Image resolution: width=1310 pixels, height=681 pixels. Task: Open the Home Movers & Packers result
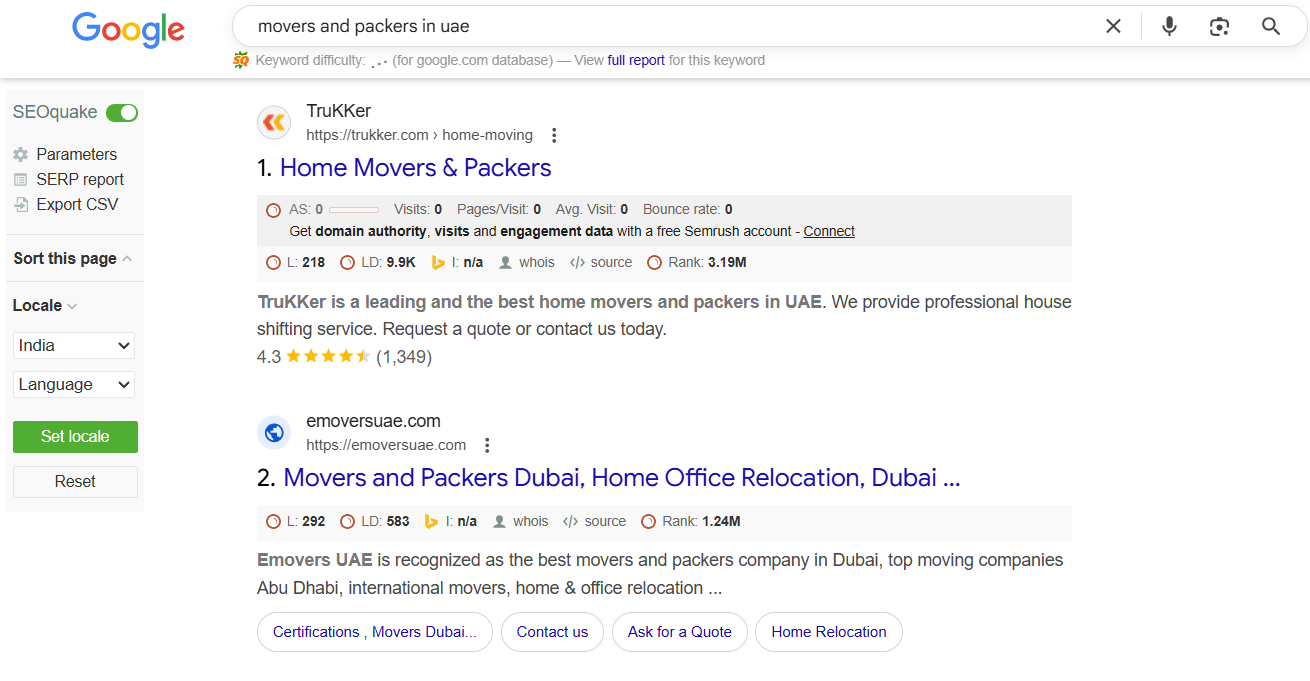pyautogui.click(x=415, y=168)
